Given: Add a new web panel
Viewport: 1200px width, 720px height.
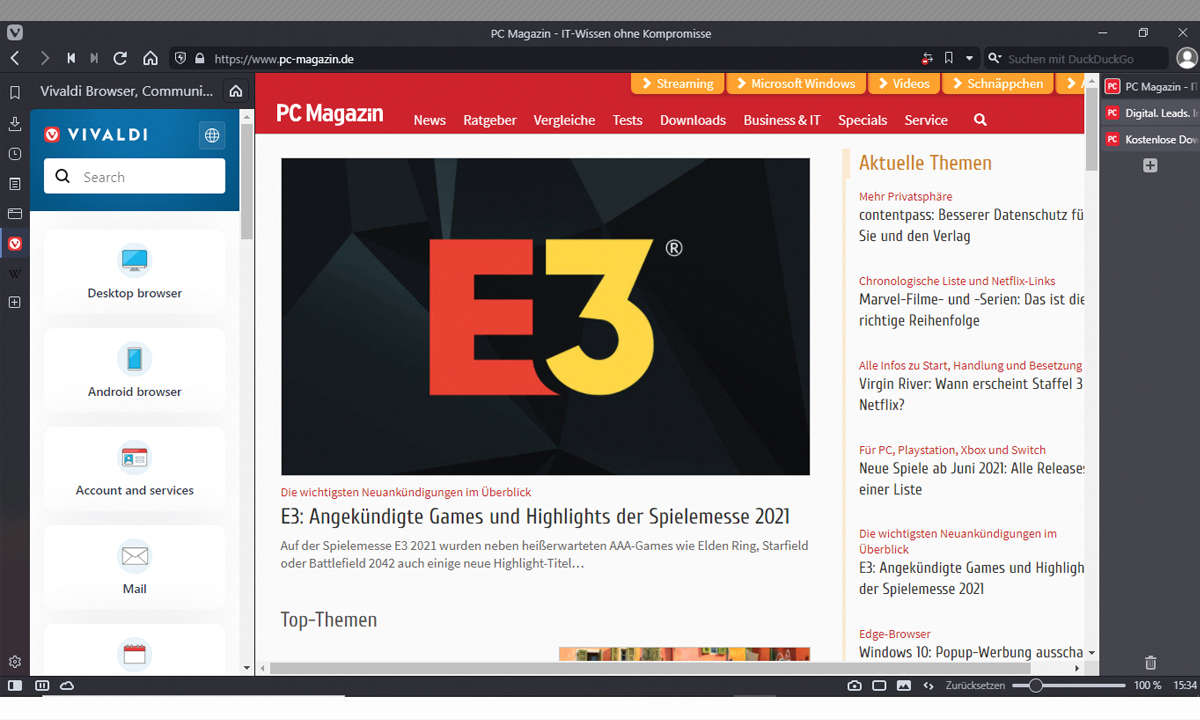Looking at the screenshot, I should (15, 302).
